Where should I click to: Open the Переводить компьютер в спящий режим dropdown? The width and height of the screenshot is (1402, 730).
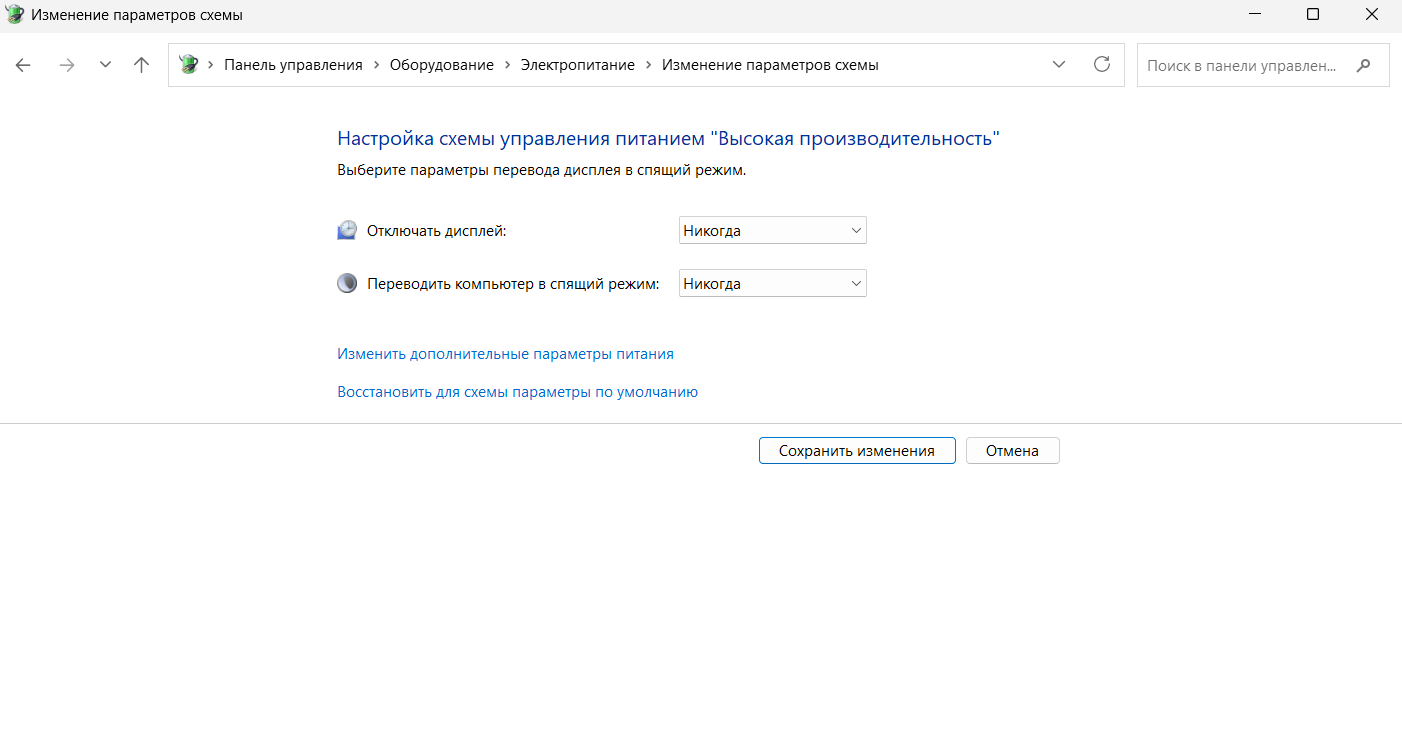pos(772,284)
